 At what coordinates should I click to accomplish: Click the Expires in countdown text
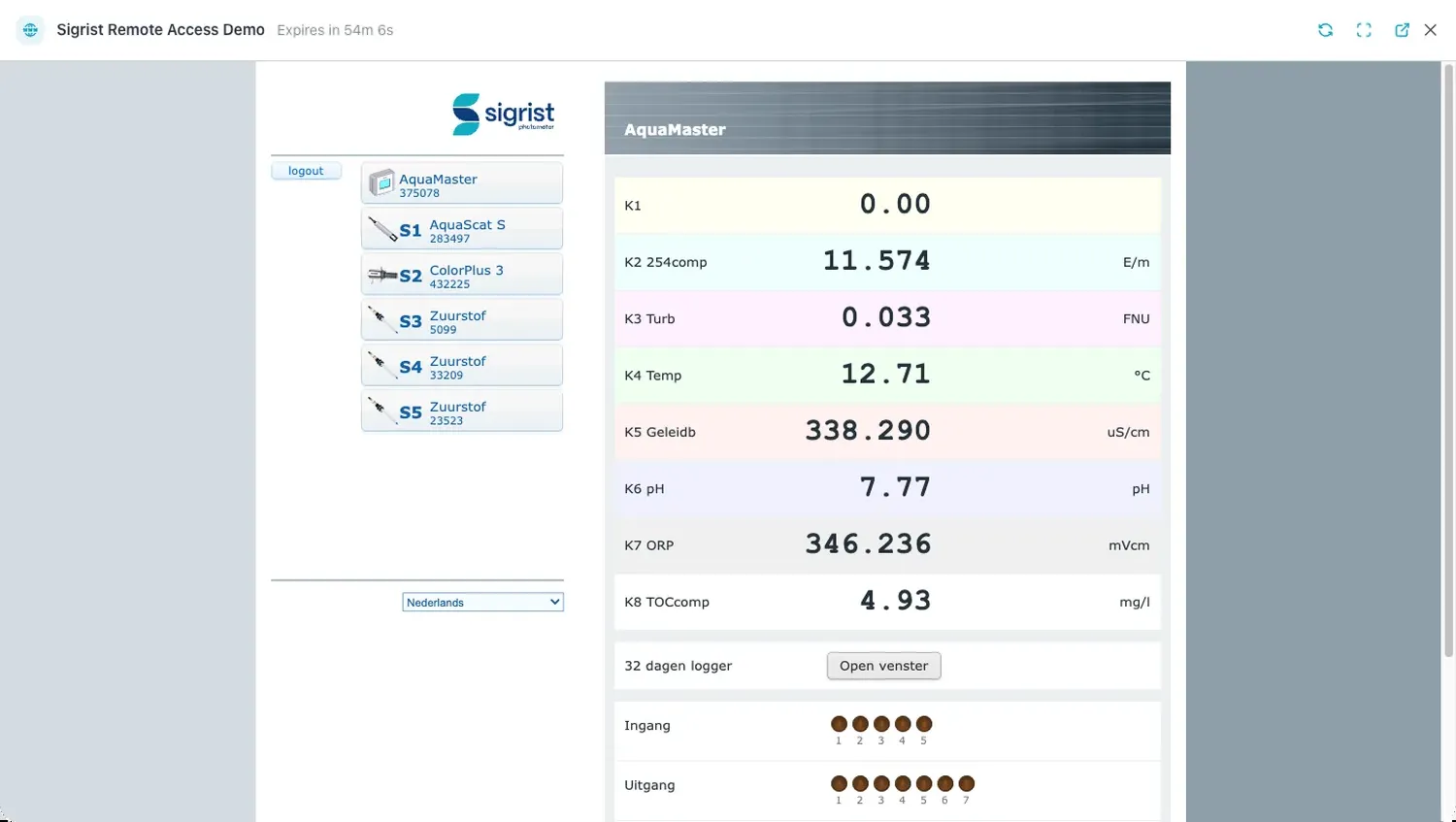point(335,30)
